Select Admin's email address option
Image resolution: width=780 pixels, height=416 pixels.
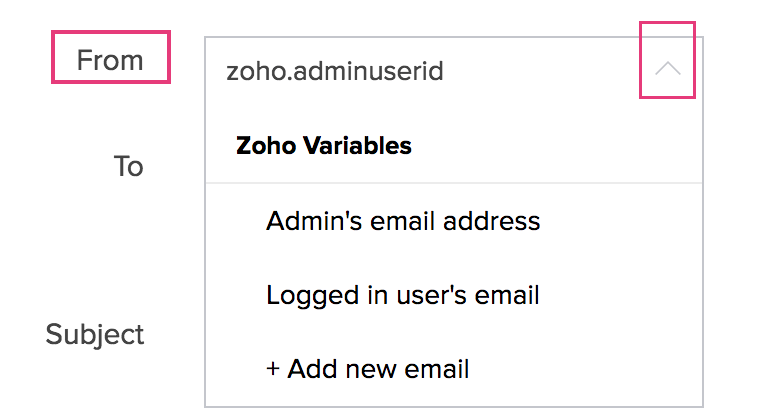click(403, 221)
